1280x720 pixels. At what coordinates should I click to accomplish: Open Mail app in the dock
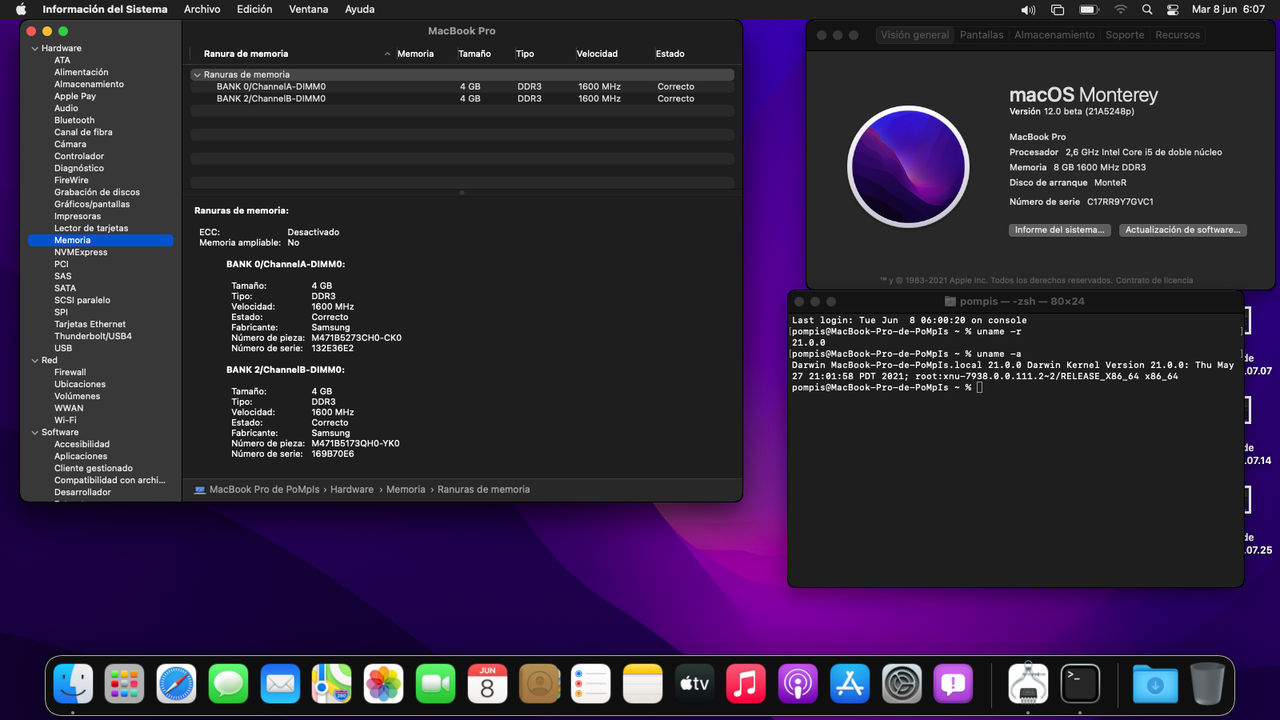click(280, 684)
